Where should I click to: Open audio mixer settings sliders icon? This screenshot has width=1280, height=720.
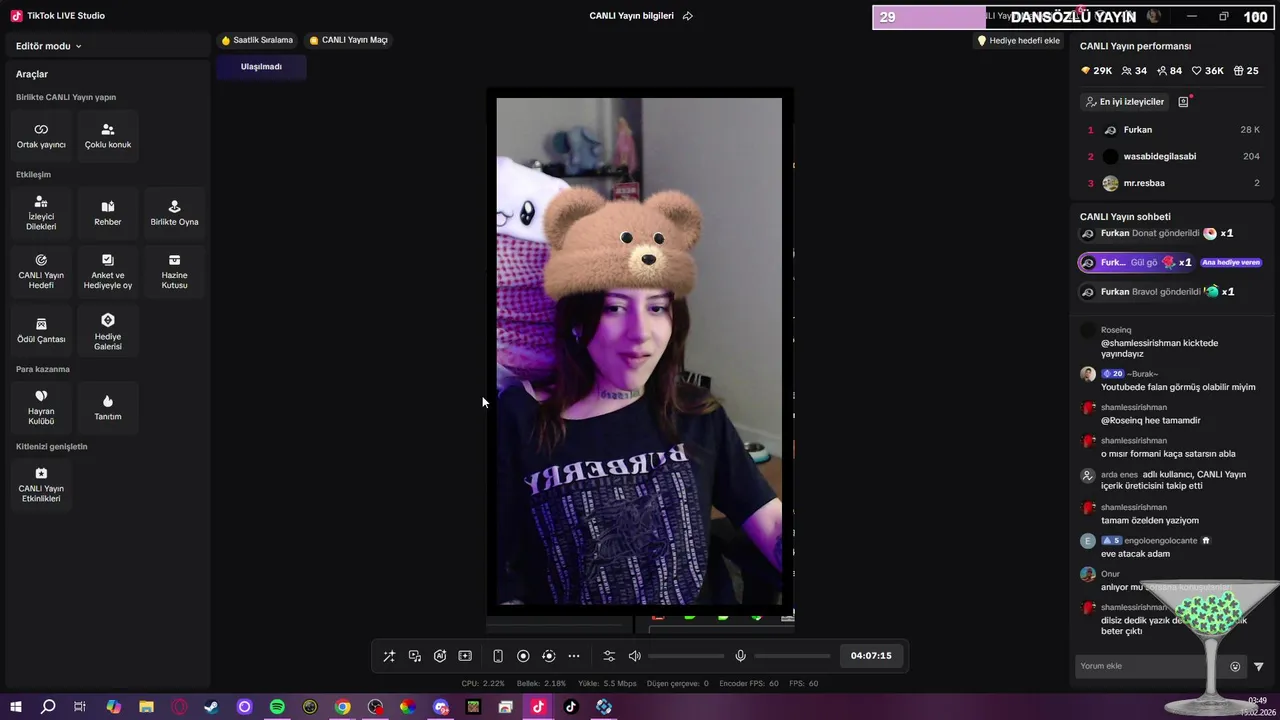[609, 656]
